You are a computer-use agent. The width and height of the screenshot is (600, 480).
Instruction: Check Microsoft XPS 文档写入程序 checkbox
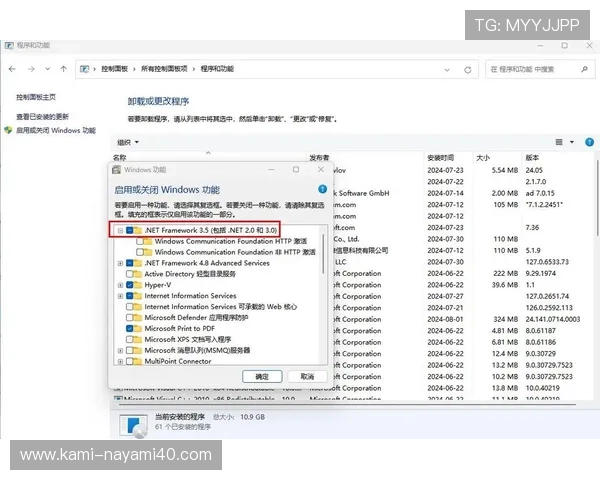pyautogui.click(x=129, y=340)
